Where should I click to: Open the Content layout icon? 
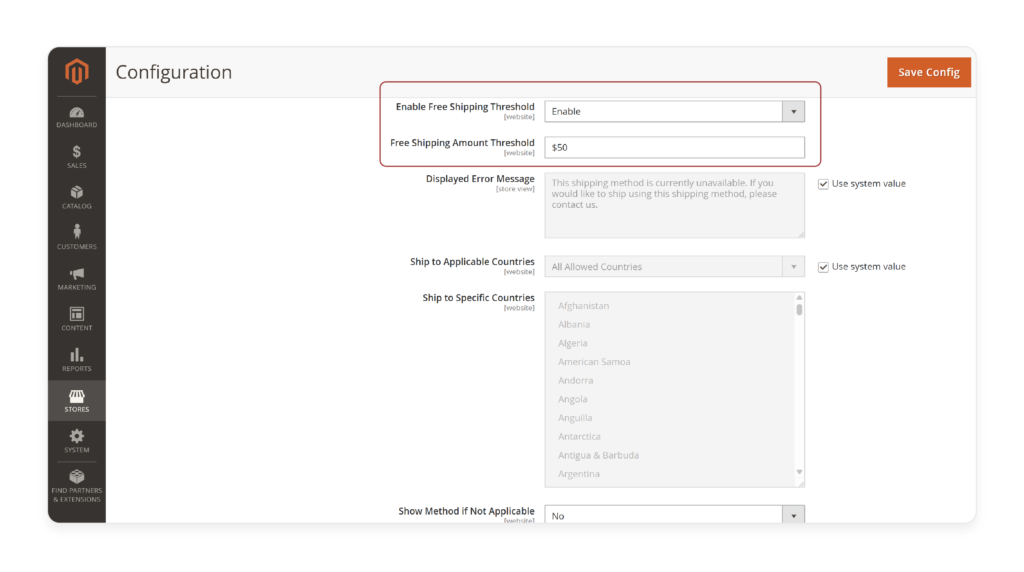click(77, 316)
